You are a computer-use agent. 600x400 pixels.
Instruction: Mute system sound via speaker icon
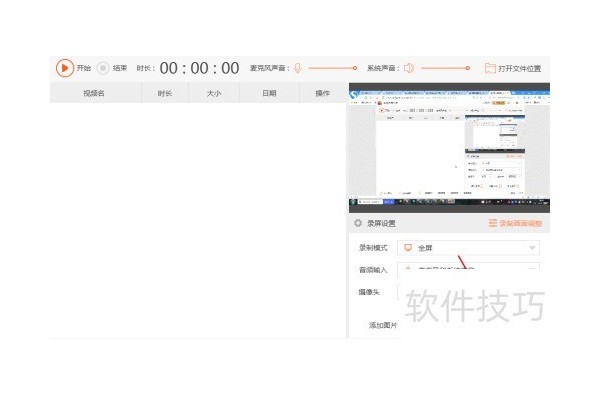pyautogui.click(x=409, y=68)
